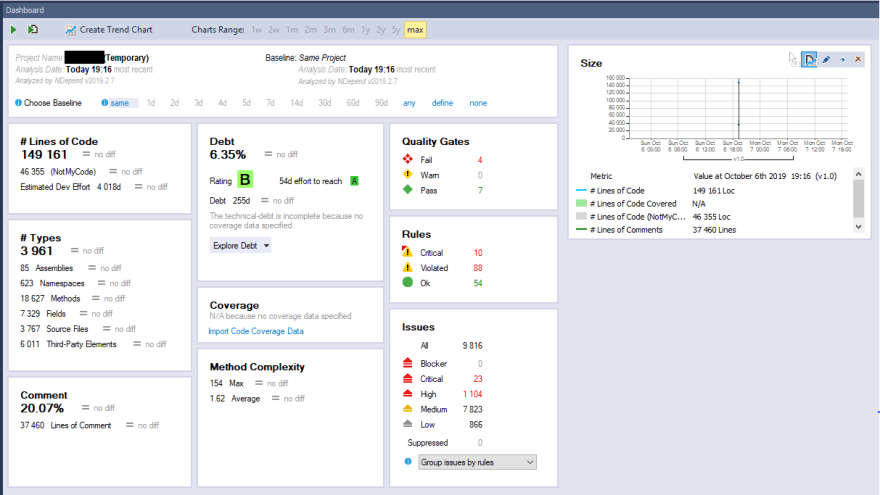Click the Low issues severity icon

[x=408, y=424]
